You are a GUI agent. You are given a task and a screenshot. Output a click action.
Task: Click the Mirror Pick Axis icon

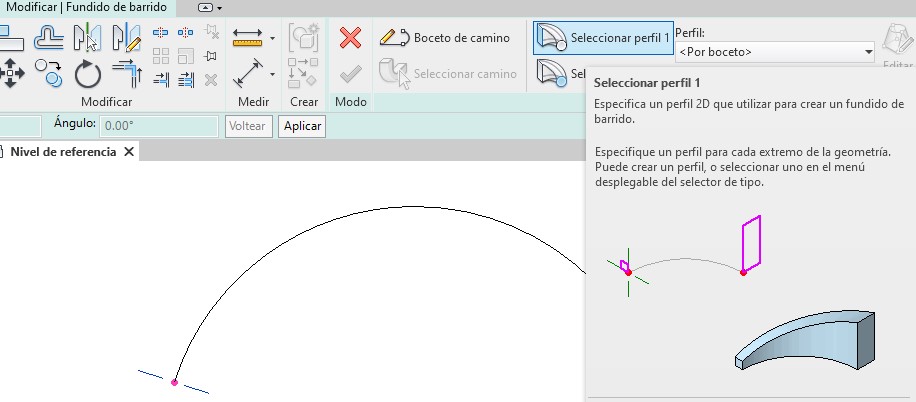(88, 38)
